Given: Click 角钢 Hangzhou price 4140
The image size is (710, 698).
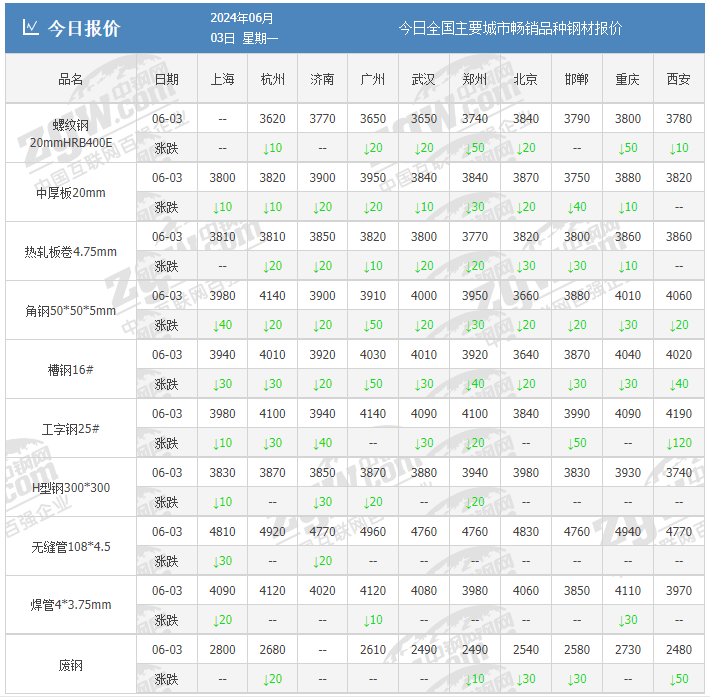Looking at the screenshot, I should pos(273,296).
